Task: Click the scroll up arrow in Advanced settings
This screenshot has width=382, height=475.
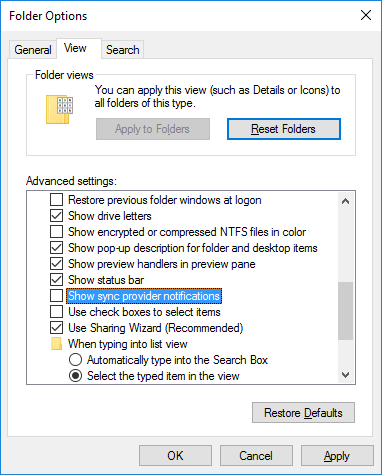Action: (346, 201)
